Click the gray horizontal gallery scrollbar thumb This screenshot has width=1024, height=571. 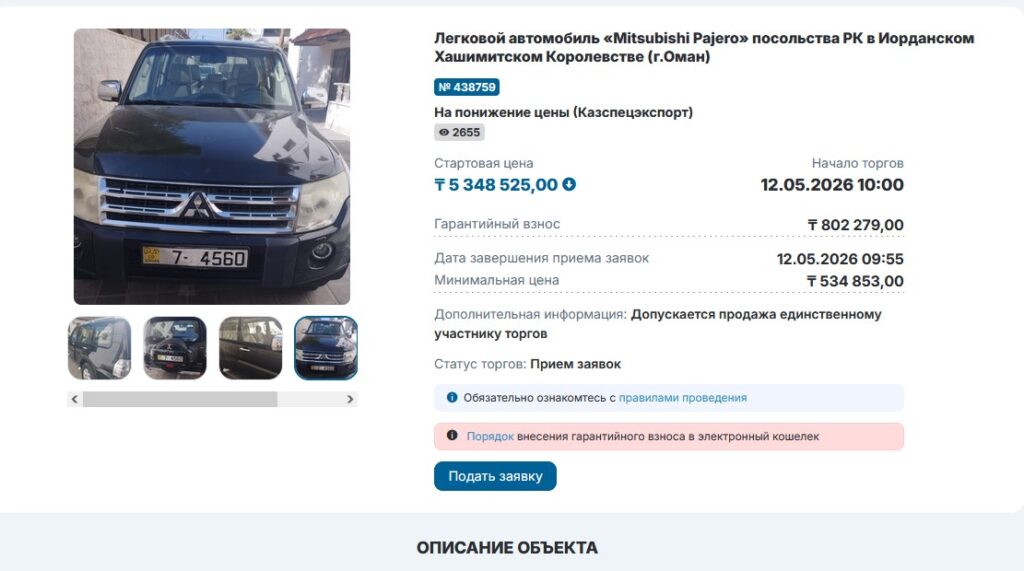click(x=180, y=399)
